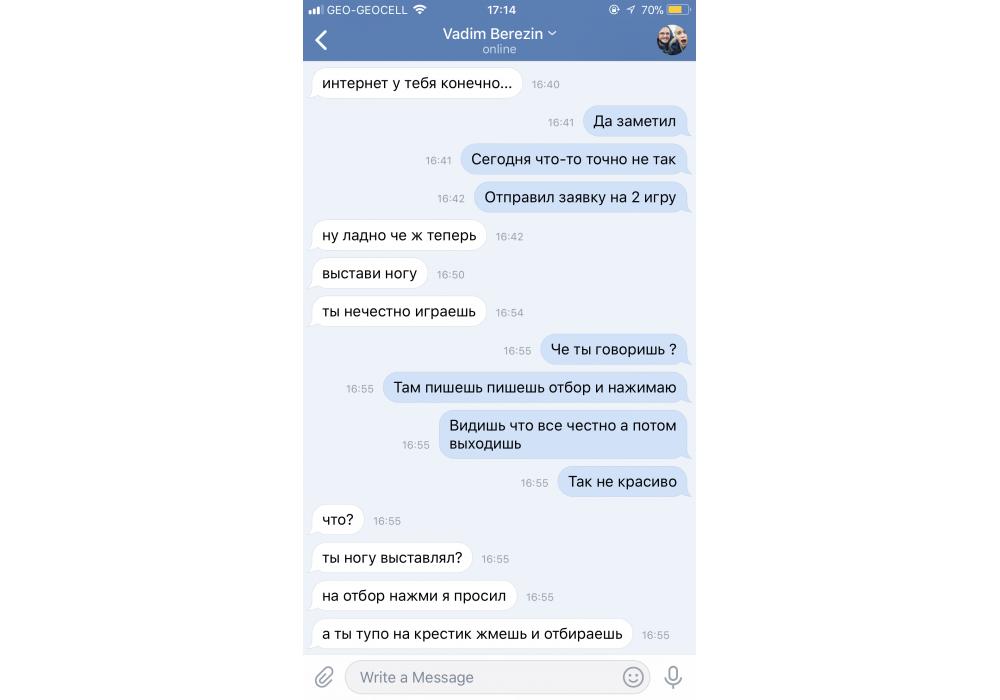
Task: Tap the rotation lock status icon
Action: tap(614, 10)
